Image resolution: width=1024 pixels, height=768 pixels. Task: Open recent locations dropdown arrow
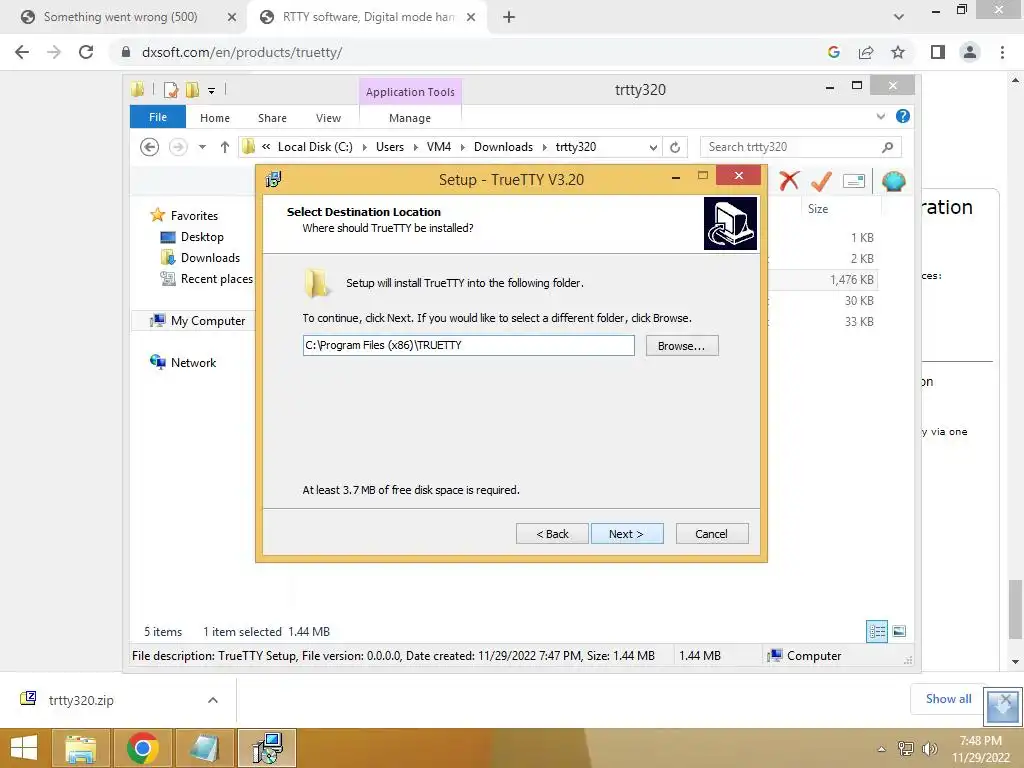(x=202, y=147)
